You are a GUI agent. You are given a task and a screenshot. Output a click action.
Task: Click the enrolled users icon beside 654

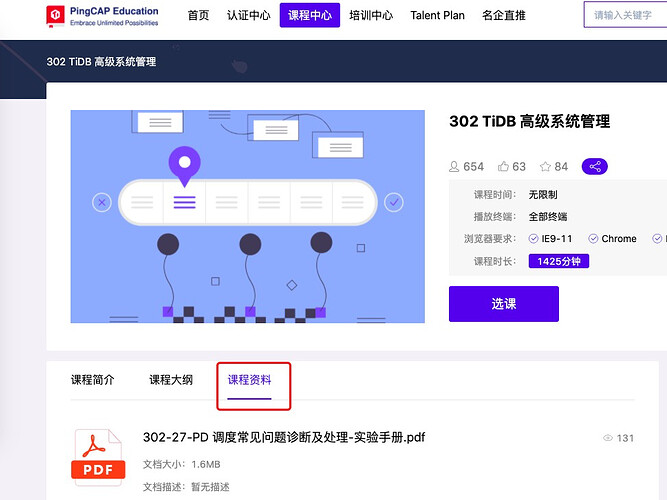click(x=454, y=166)
